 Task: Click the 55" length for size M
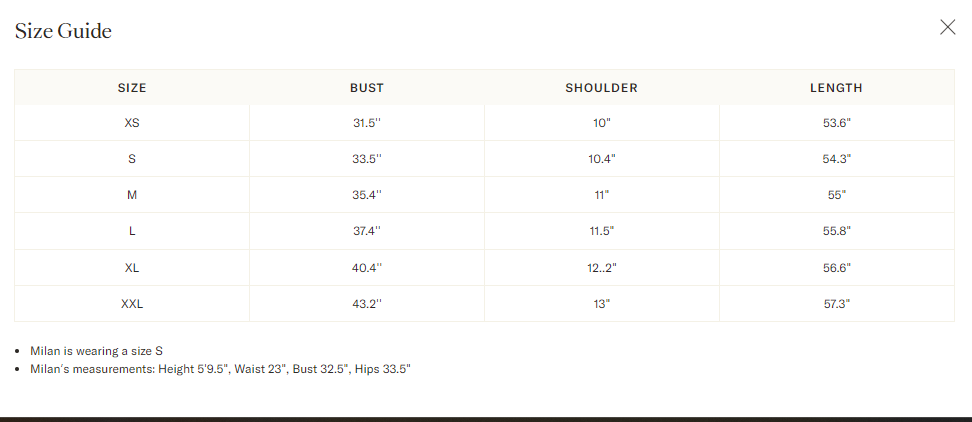(x=836, y=195)
